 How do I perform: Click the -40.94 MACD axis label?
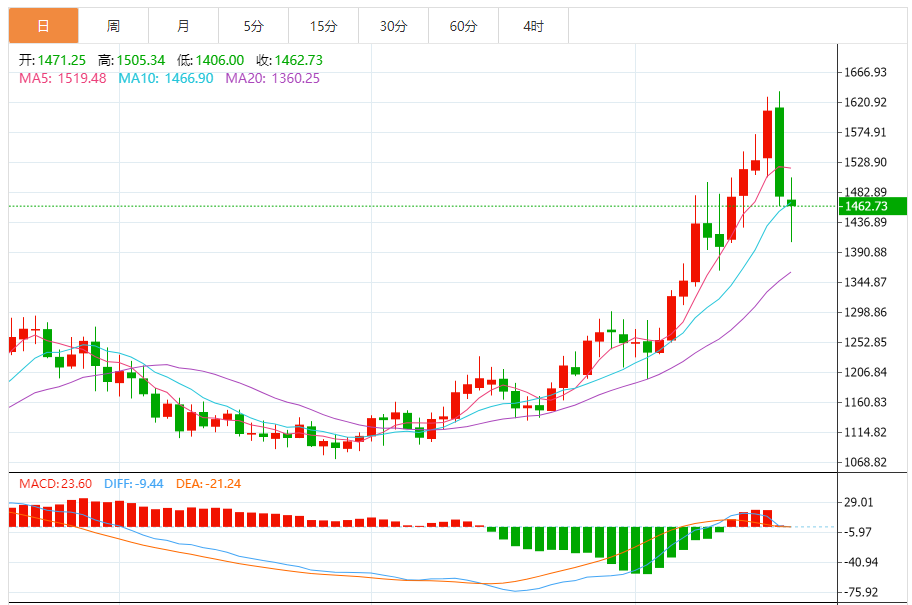coord(860,563)
